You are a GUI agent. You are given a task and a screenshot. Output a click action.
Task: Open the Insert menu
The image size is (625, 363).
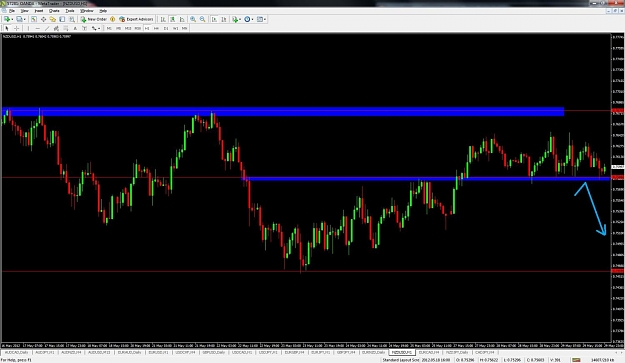39,11
